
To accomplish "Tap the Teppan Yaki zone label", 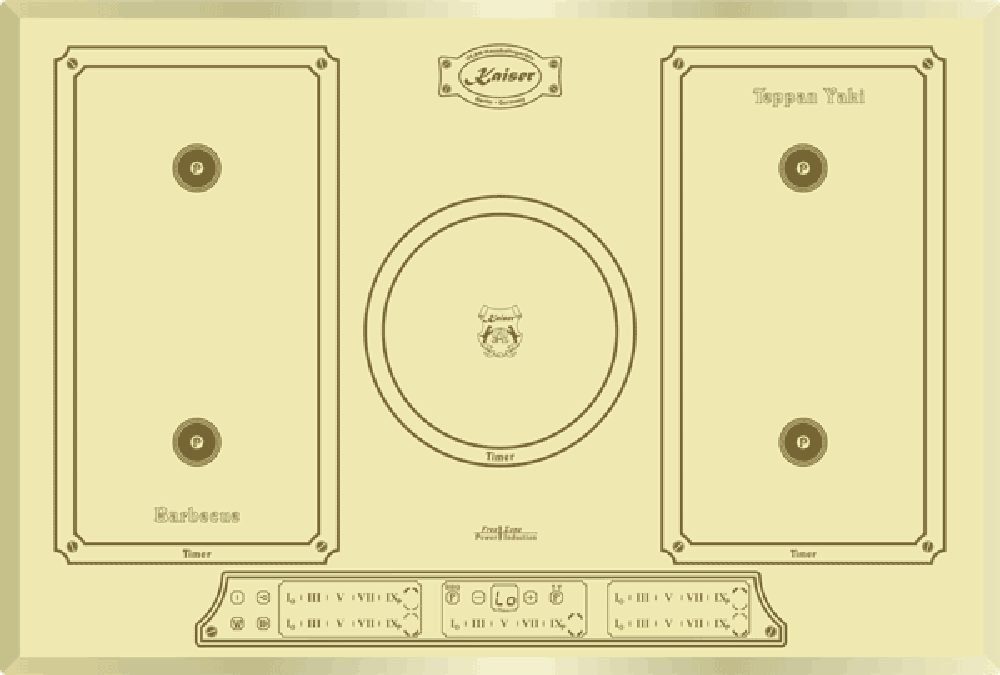I will [809, 96].
